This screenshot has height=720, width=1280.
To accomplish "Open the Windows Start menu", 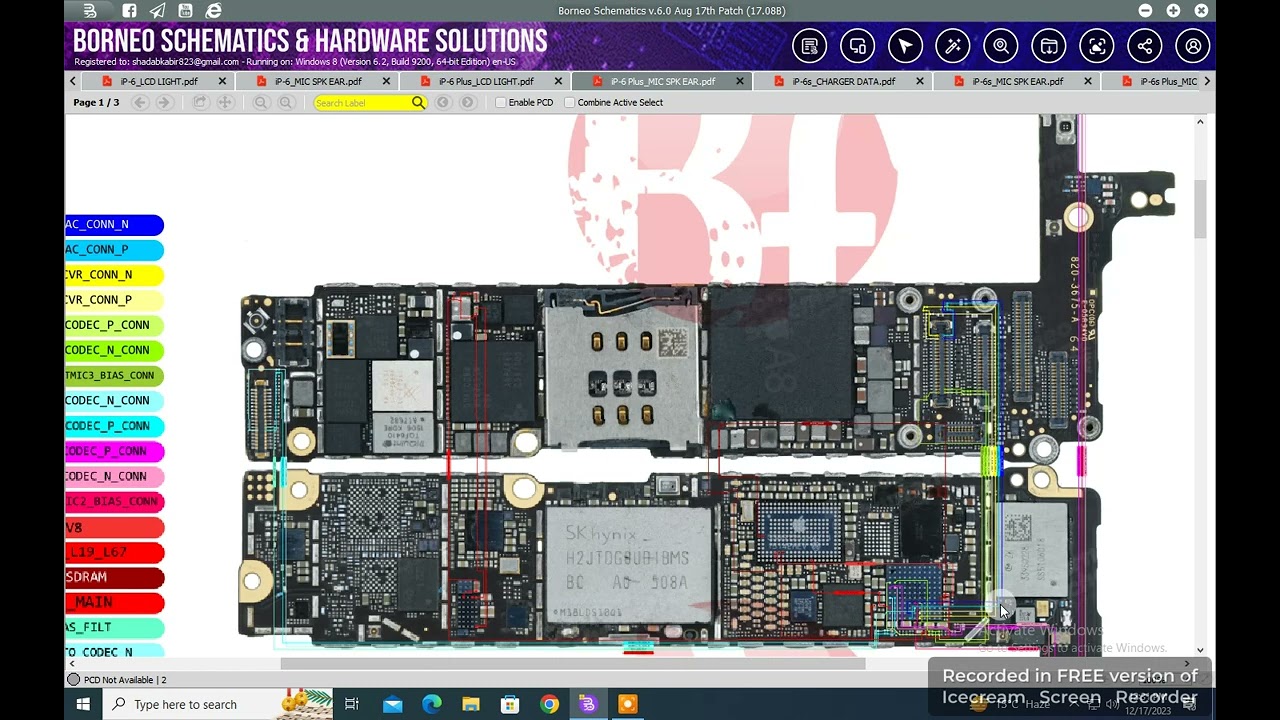I will 83,704.
